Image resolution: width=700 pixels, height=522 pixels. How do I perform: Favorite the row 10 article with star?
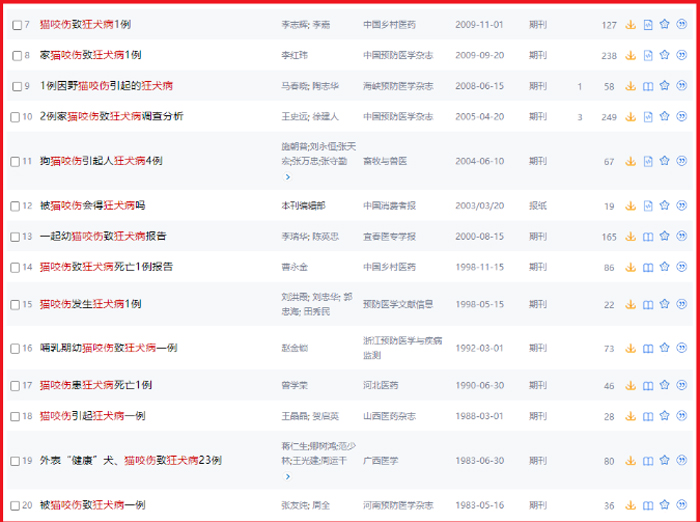click(665, 117)
